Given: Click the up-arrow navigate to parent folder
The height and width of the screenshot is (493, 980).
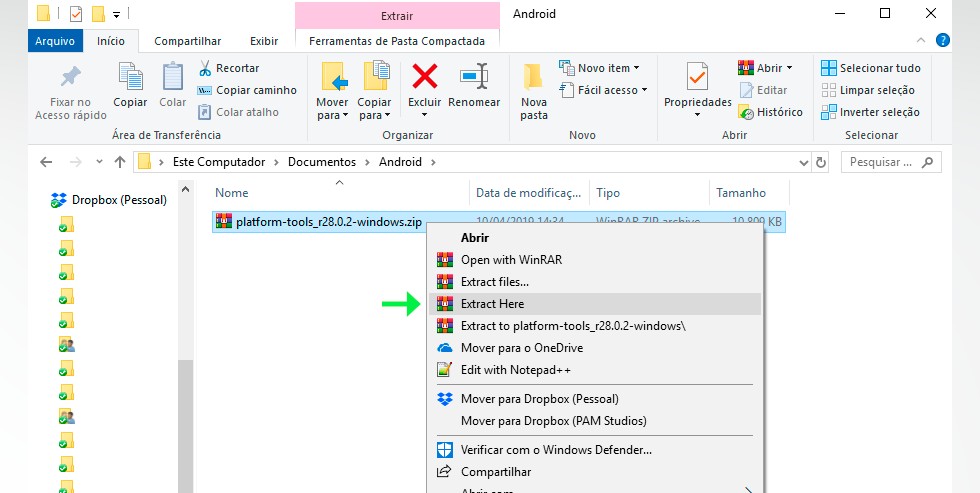Looking at the screenshot, I should click(120, 162).
